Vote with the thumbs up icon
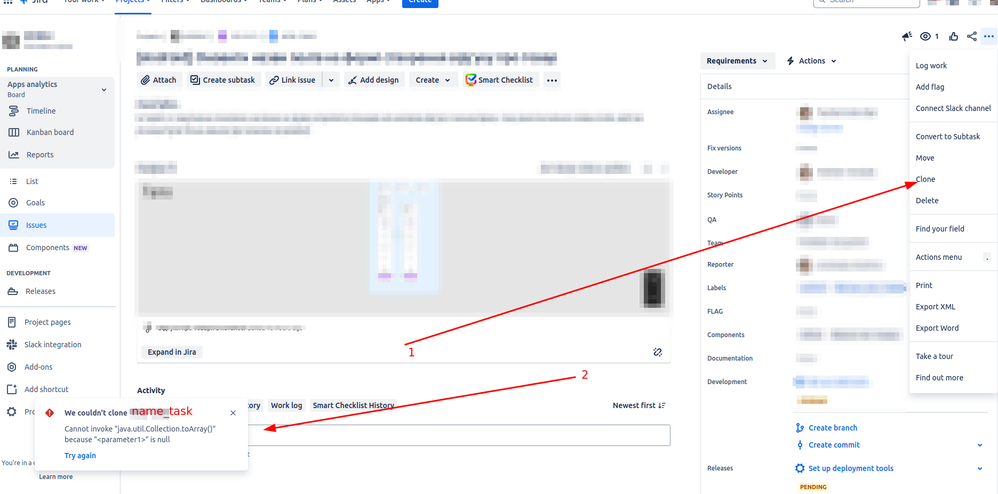The image size is (998, 494). pyautogui.click(x=953, y=36)
